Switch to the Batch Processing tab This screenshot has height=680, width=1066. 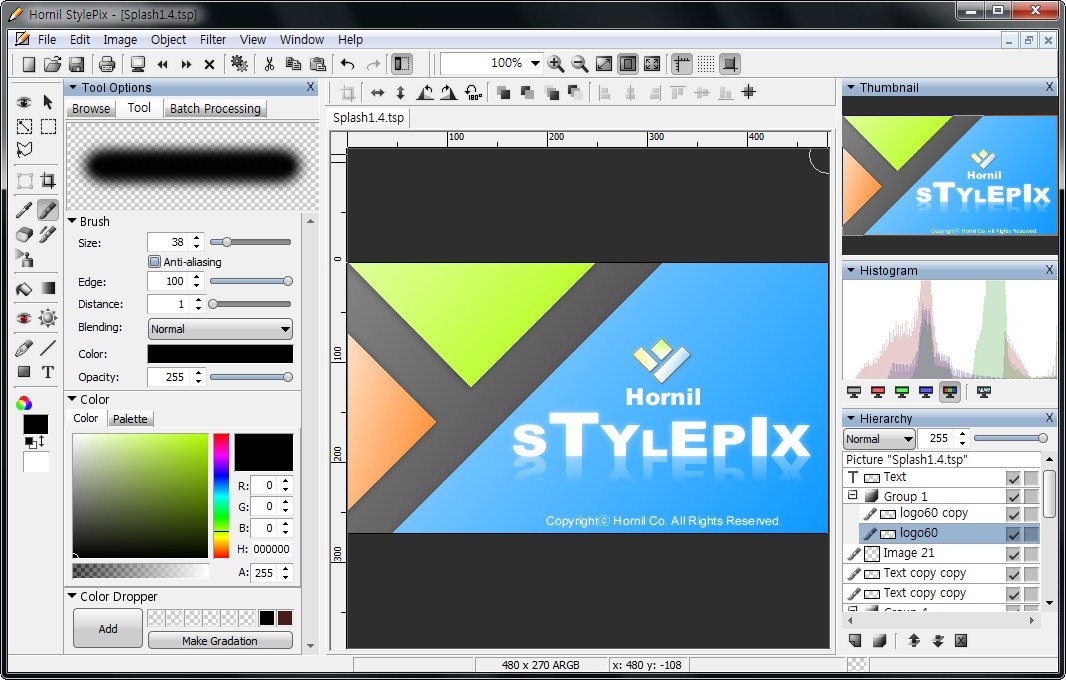click(215, 109)
